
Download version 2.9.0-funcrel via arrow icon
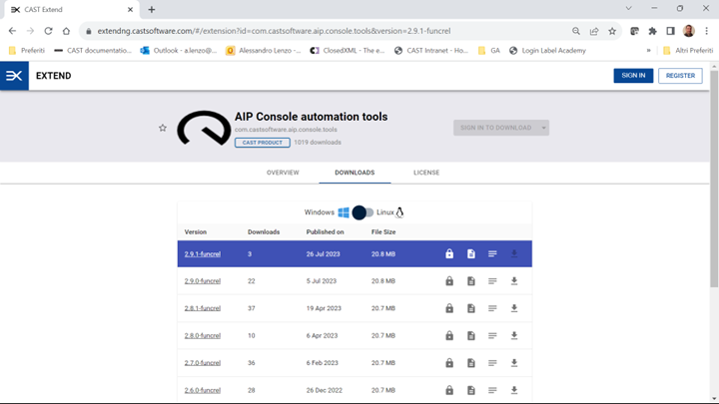pyautogui.click(x=514, y=281)
